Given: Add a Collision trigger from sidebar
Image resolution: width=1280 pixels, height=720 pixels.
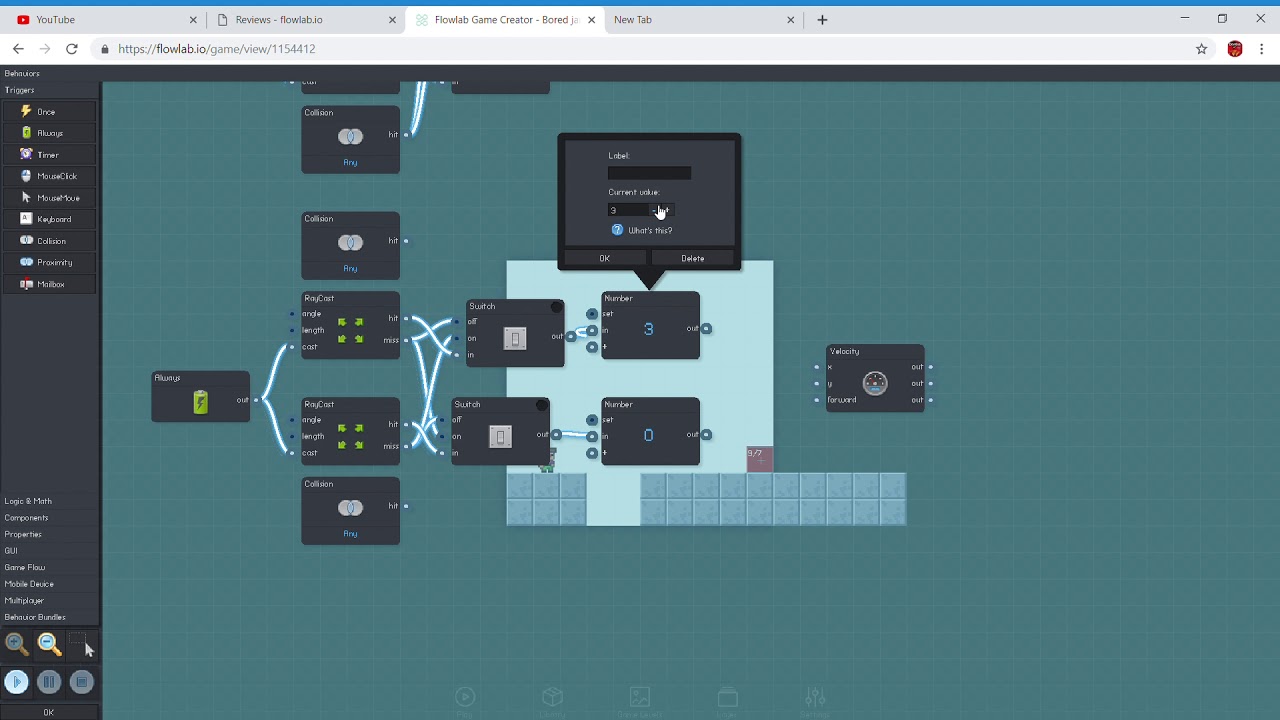Looking at the screenshot, I should tap(50, 241).
